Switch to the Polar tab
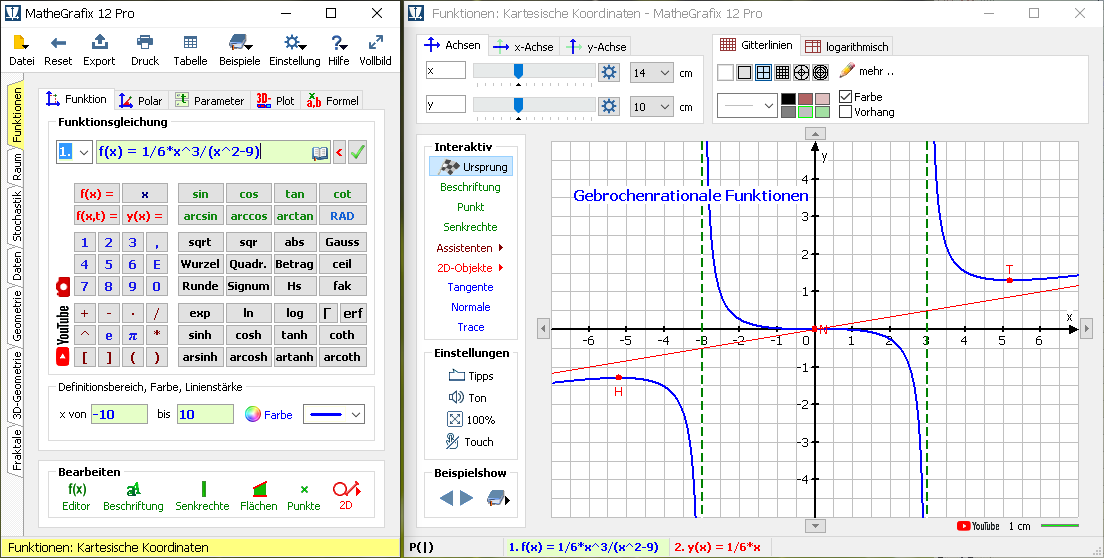Image resolution: width=1104 pixels, height=558 pixels. [140, 101]
